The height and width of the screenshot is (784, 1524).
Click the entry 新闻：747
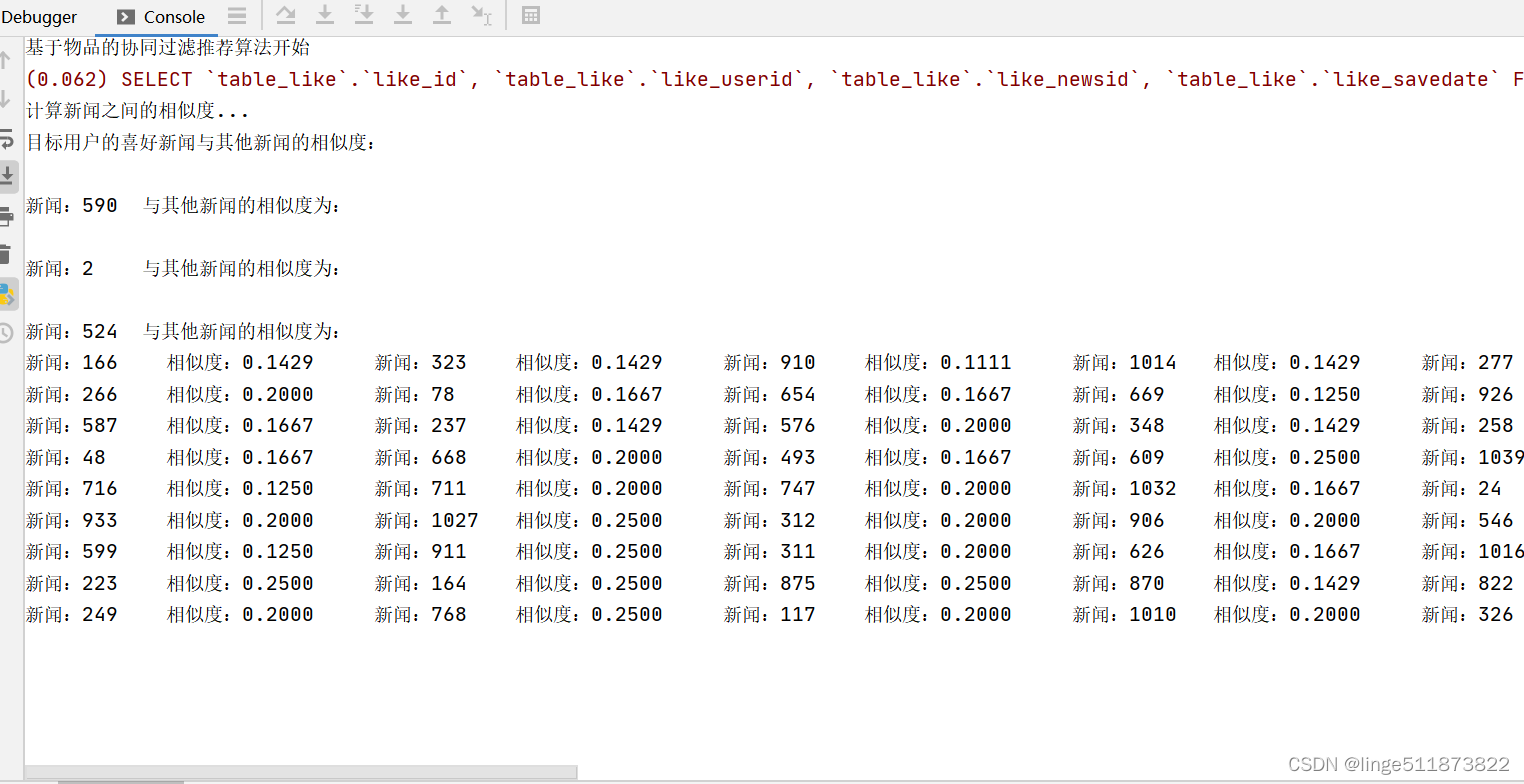pyautogui.click(x=770, y=488)
